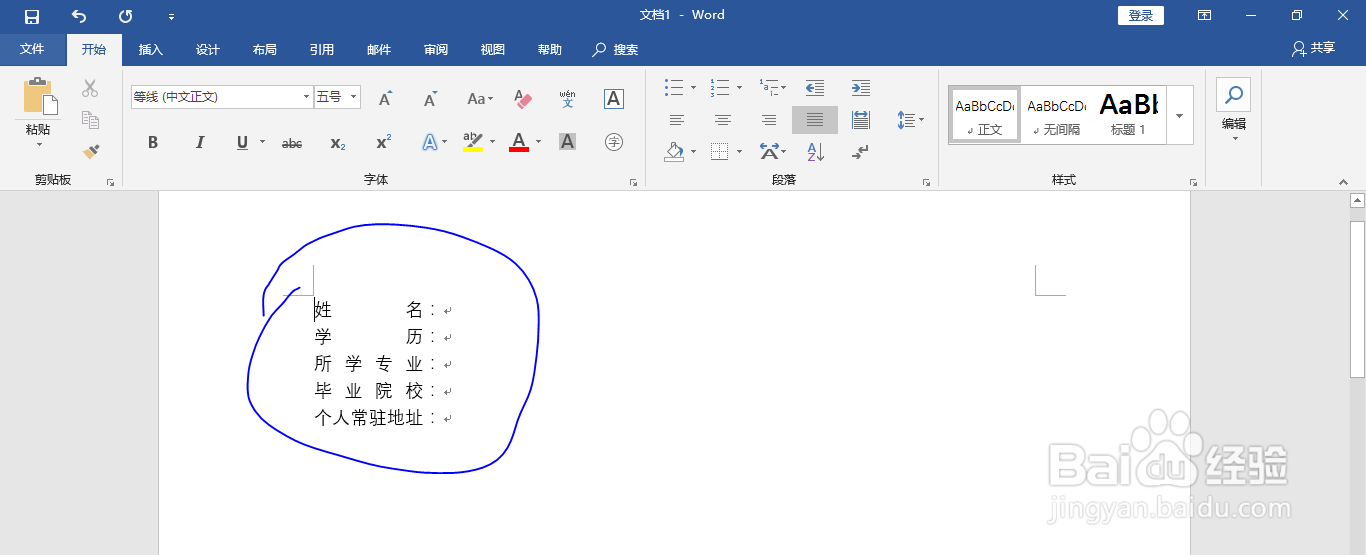Open the Bullets list menu
1366x555 pixels.
(x=680, y=88)
